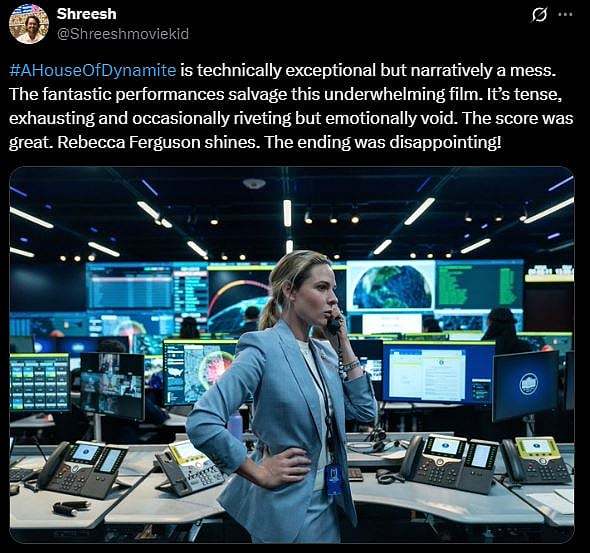Click the monitor with the white document window
The height and width of the screenshot is (553, 590).
tap(438, 372)
